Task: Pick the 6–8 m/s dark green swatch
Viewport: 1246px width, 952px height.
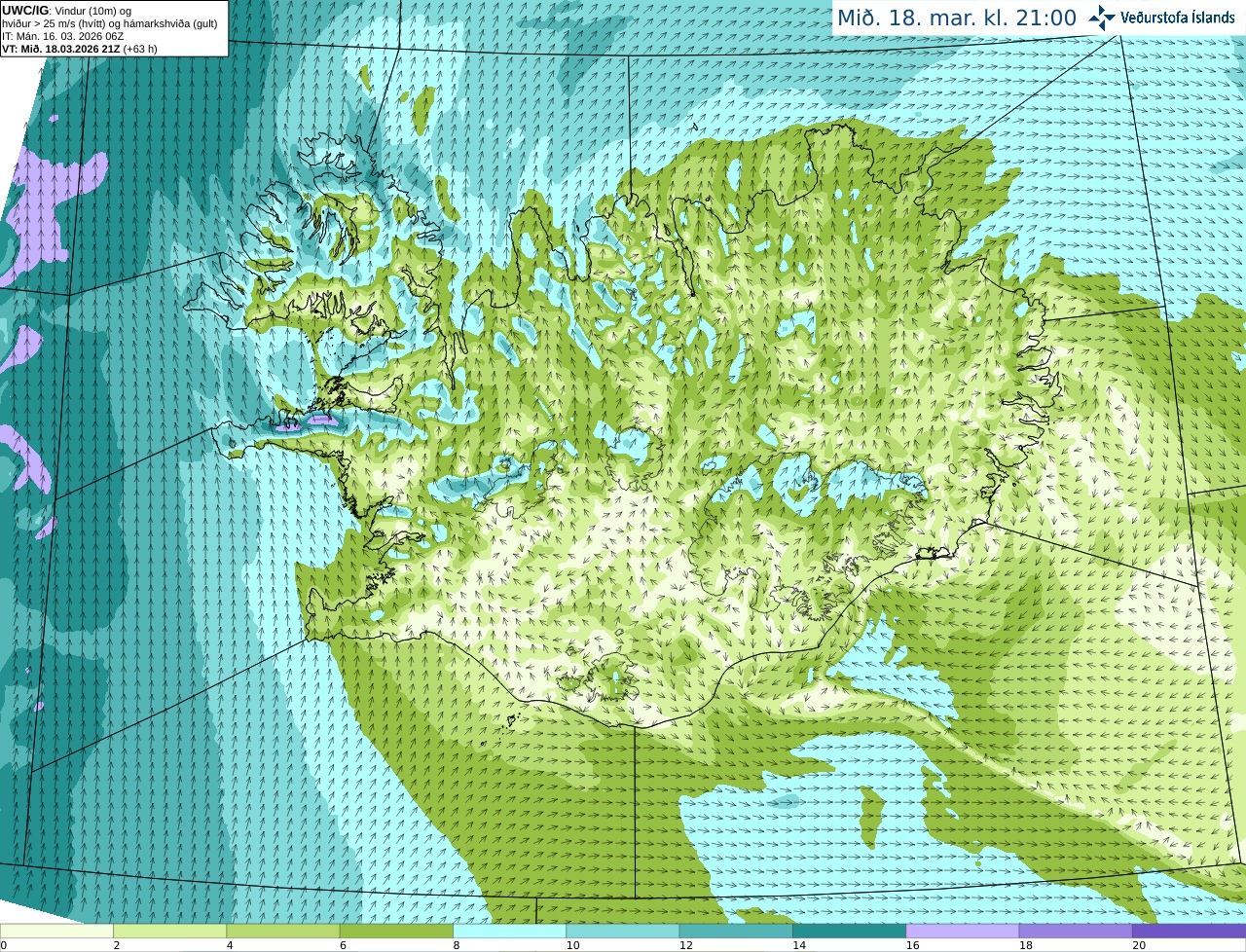Action: (396, 931)
